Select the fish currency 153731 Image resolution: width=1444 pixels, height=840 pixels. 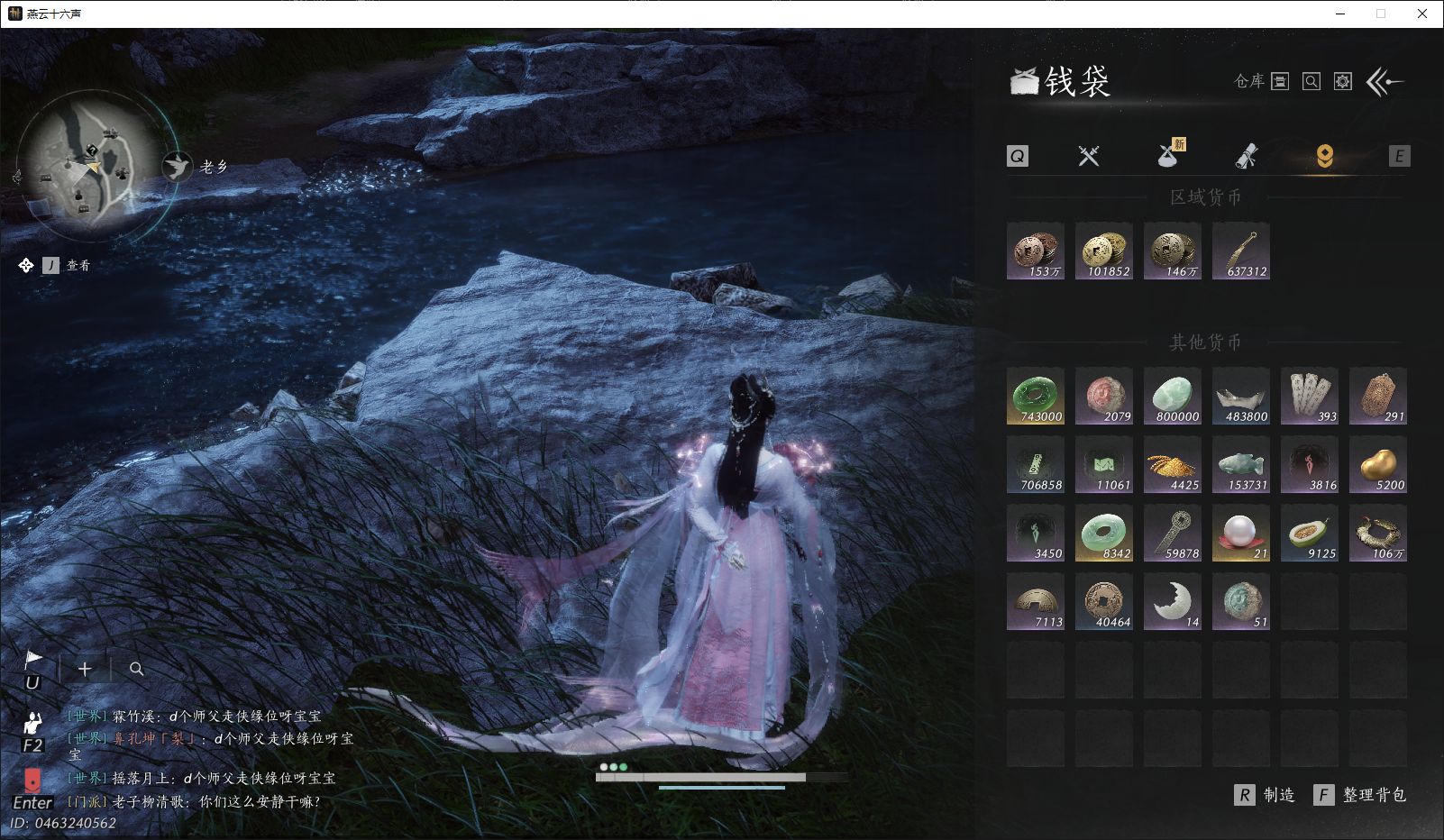click(1241, 464)
